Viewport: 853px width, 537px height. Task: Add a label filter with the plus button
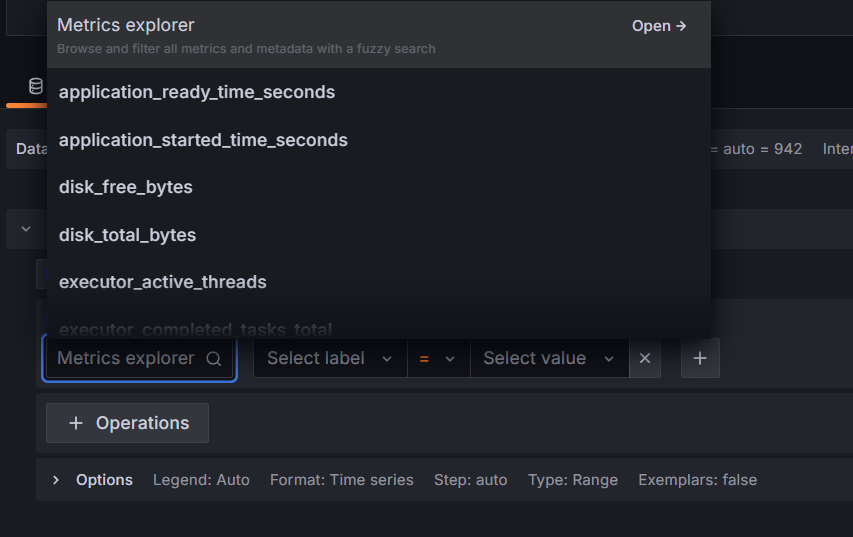(700, 358)
